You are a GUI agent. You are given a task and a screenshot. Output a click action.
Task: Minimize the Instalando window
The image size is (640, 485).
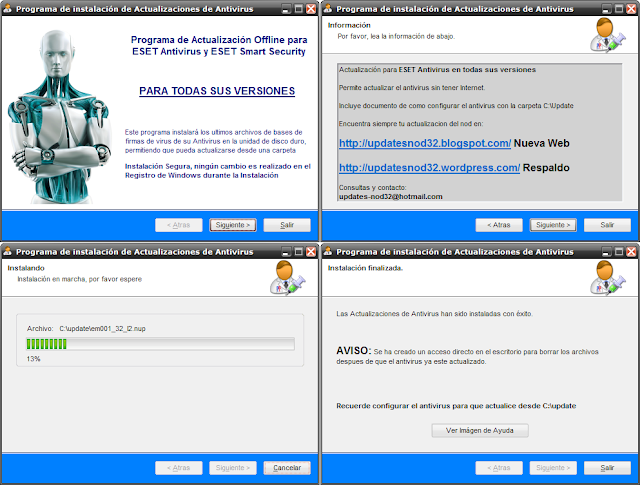click(287, 252)
